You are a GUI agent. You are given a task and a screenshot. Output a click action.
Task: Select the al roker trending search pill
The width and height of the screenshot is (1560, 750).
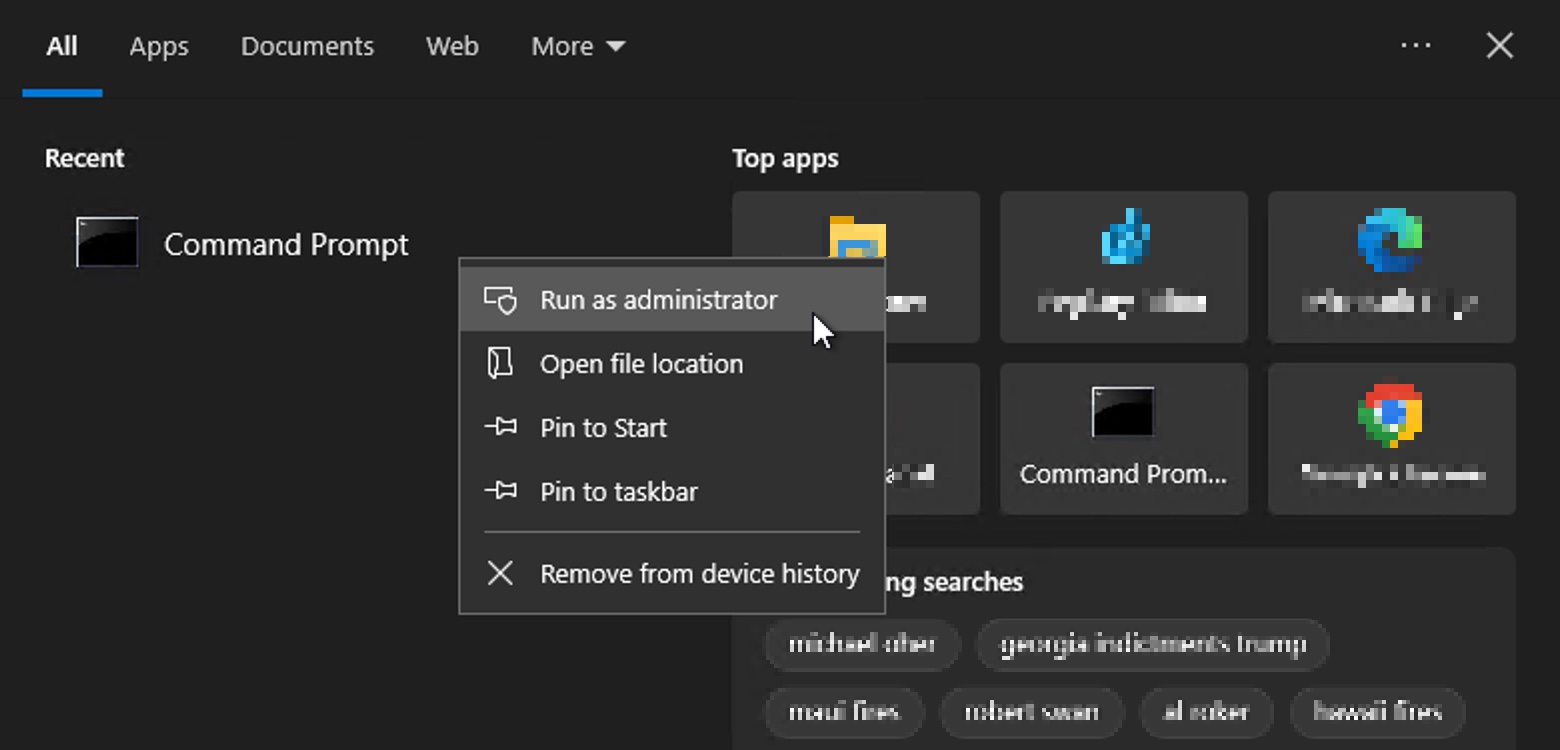[x=1207, y=712]
